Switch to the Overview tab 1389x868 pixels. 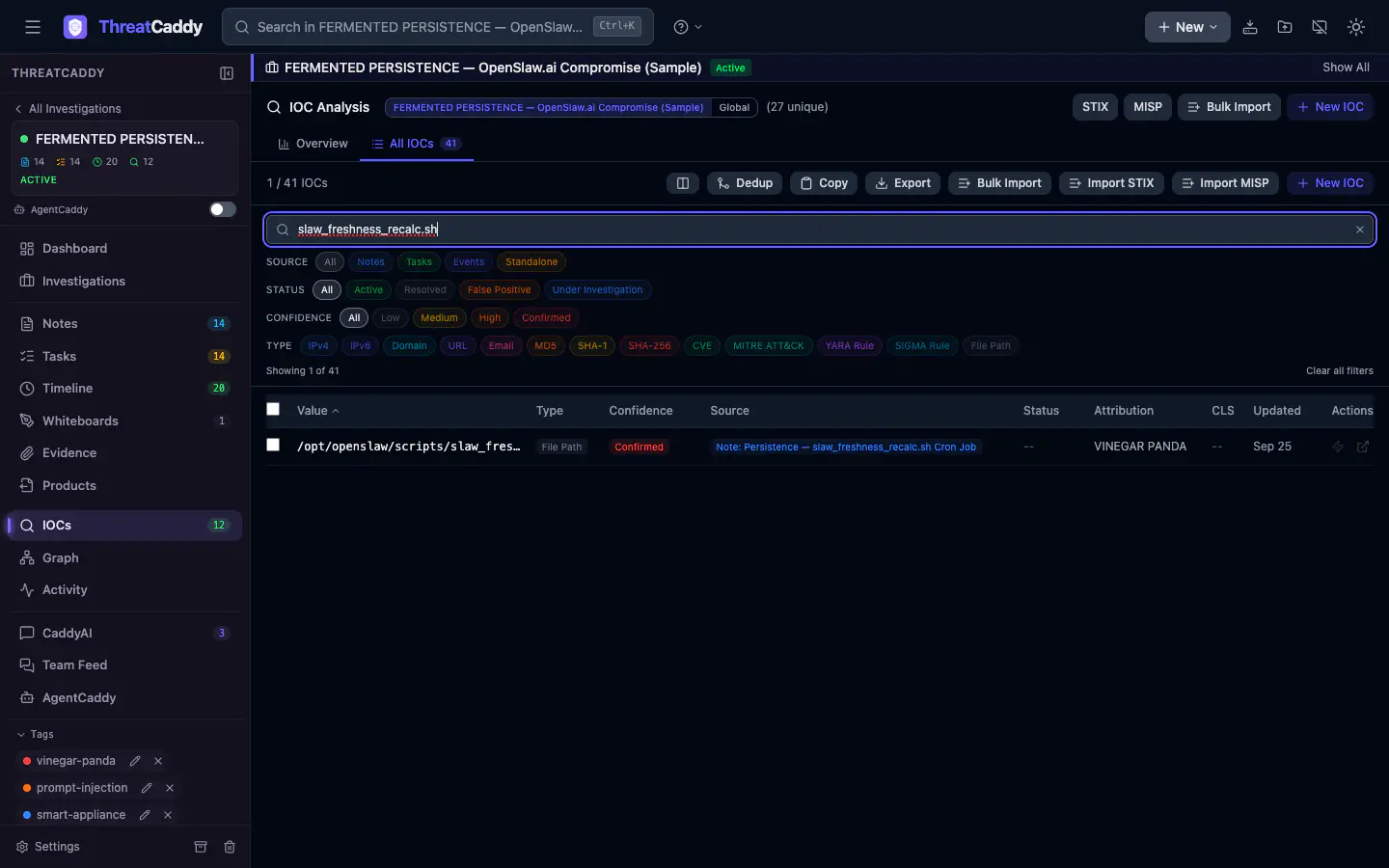tap(313, 144)
